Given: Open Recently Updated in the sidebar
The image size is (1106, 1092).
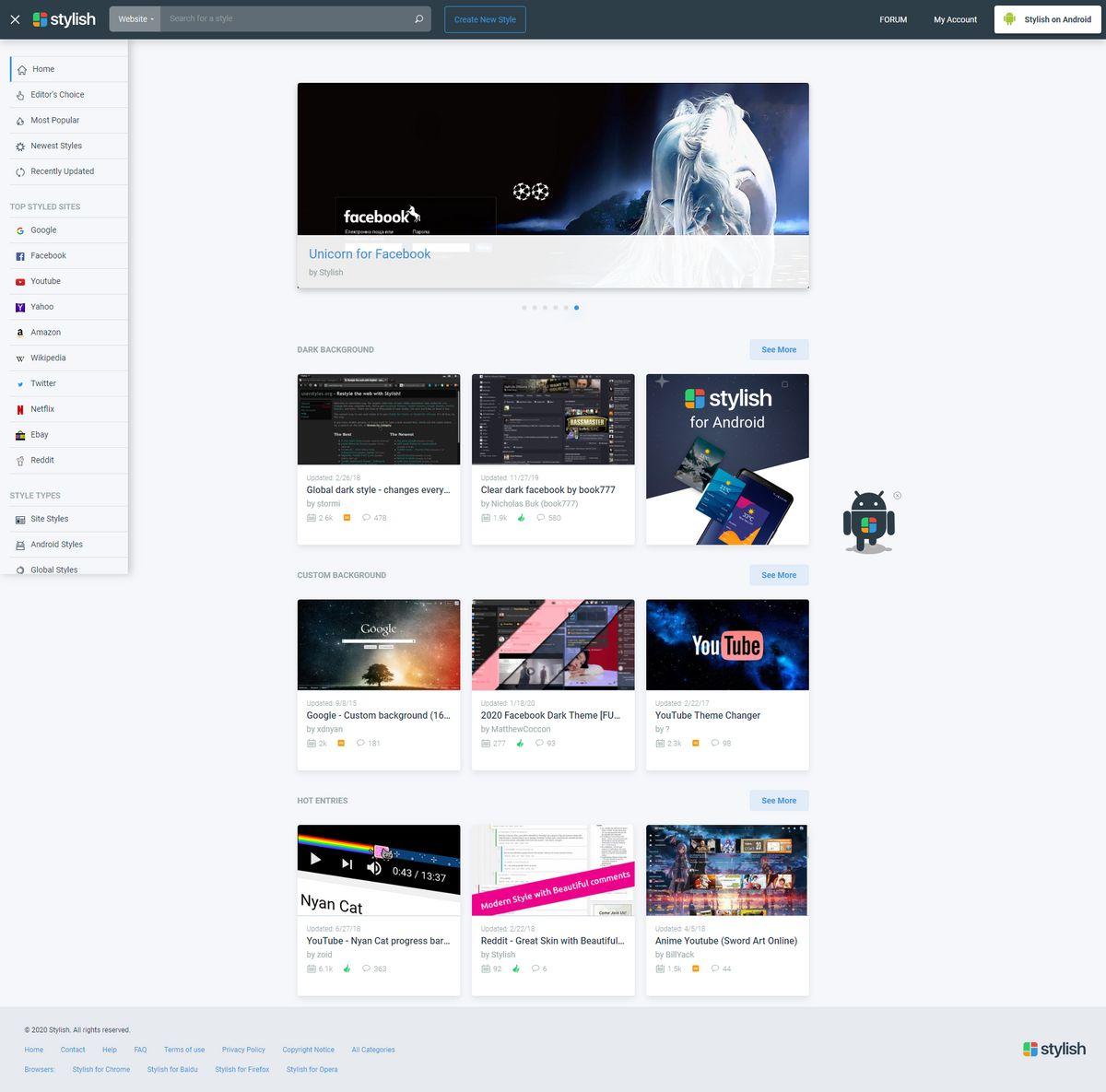Looking at the screenshot, I should click(69, 171).
